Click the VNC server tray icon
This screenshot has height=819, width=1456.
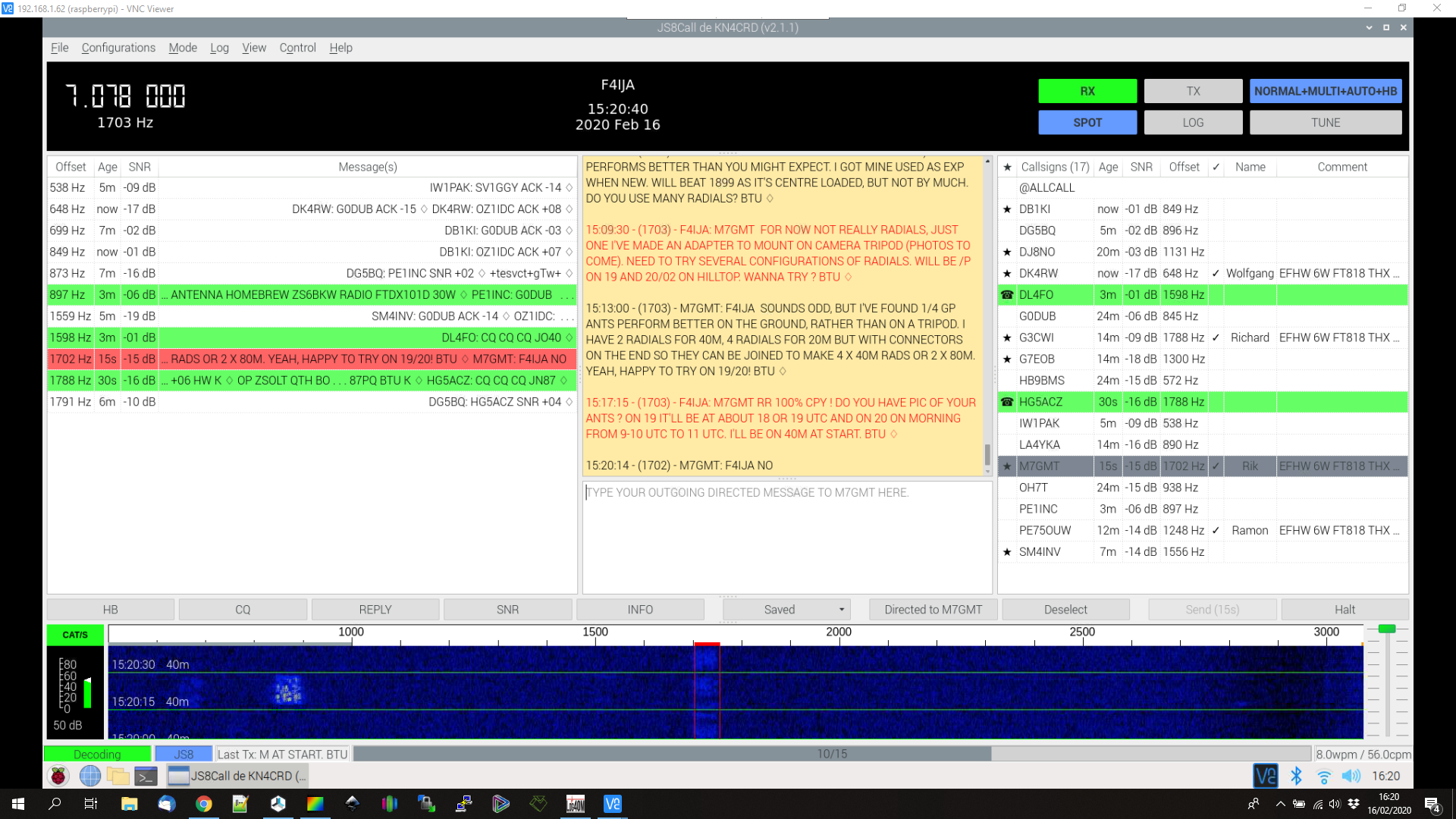1265,776
